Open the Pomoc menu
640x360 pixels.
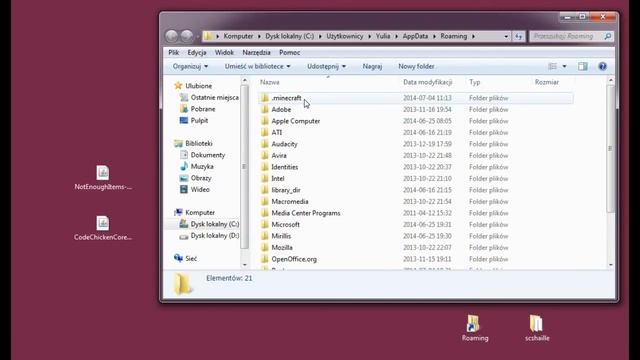click(x=289, y=52)
